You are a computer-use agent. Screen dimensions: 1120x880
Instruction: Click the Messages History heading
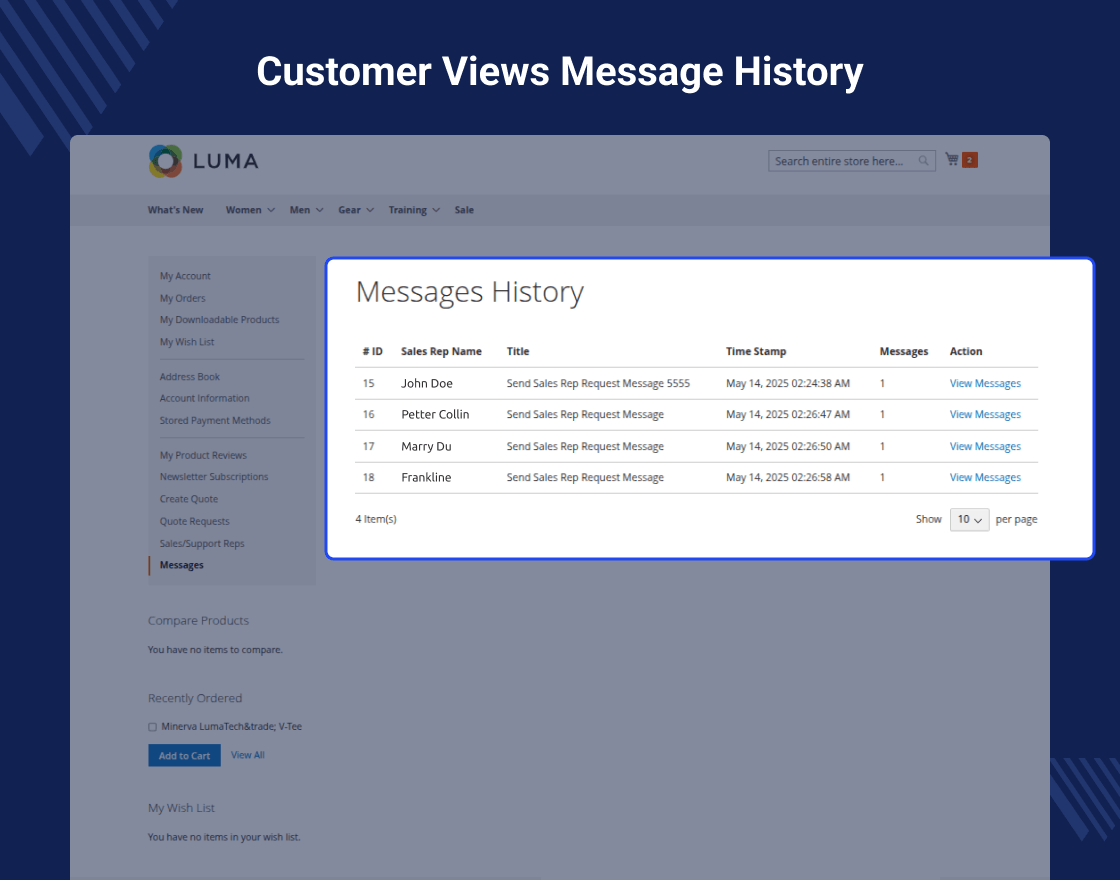point(470,292)
